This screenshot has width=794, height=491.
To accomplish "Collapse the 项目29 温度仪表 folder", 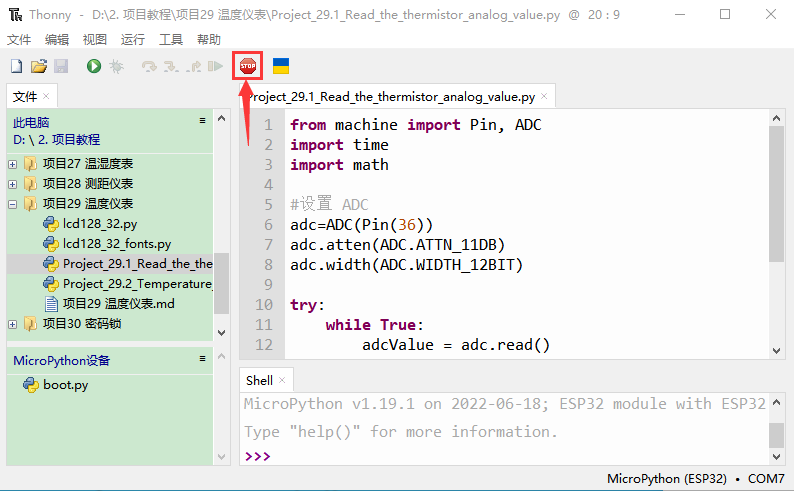I will (12, 203).
